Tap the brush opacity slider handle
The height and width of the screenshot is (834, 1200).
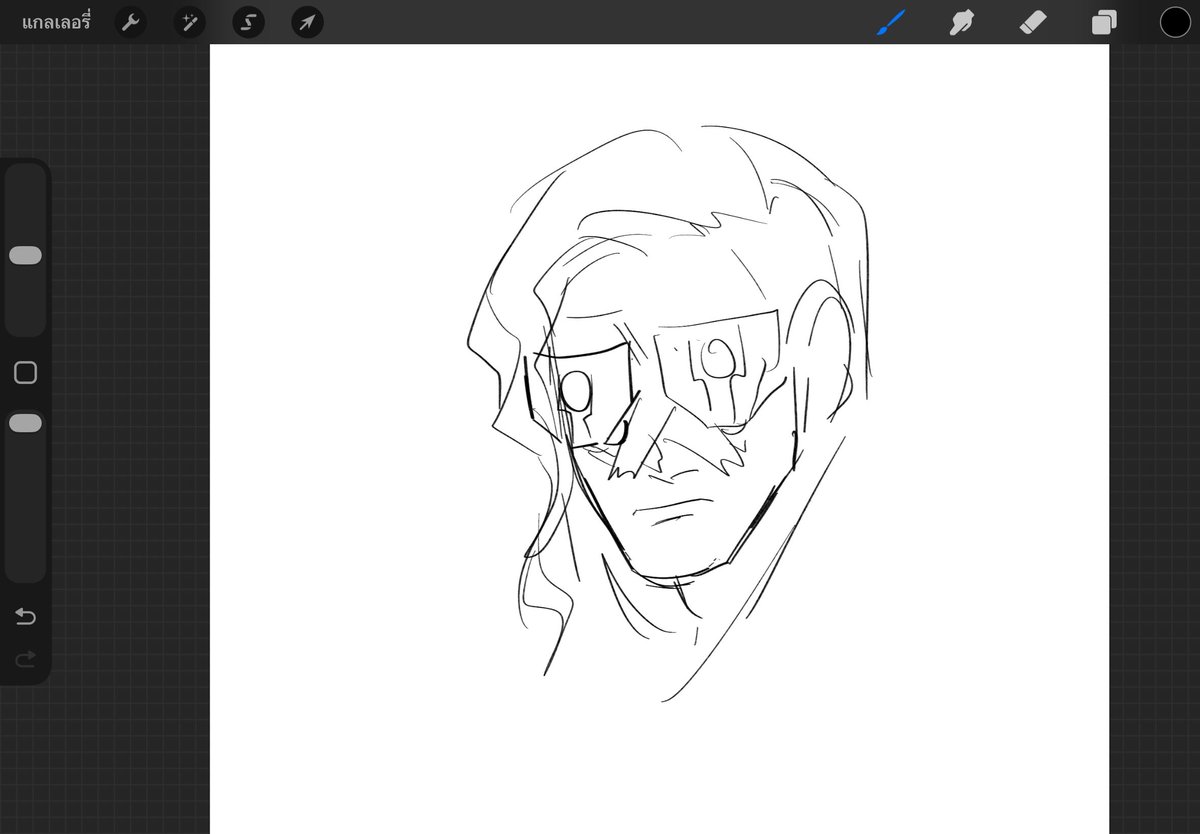(25, 422)
